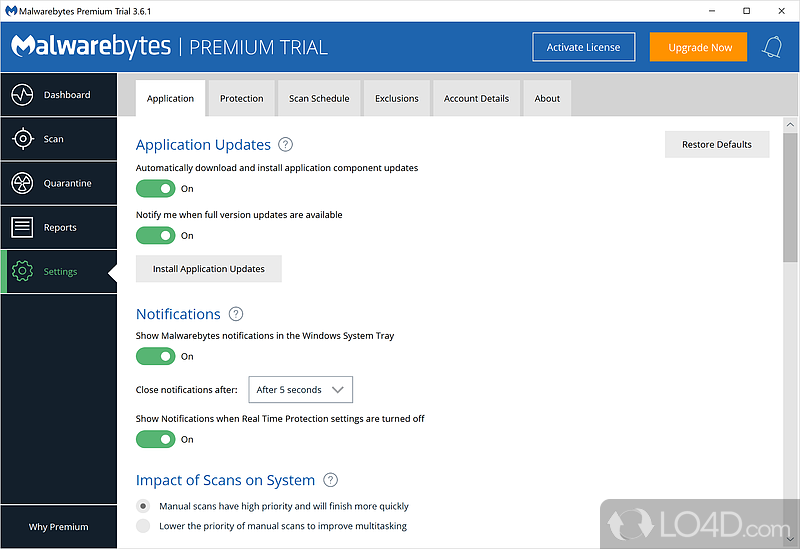The height and width of the screenshot is (549, 800).
Task: Open Why Premium in sidebar
Action: click(x=59, y=527)
